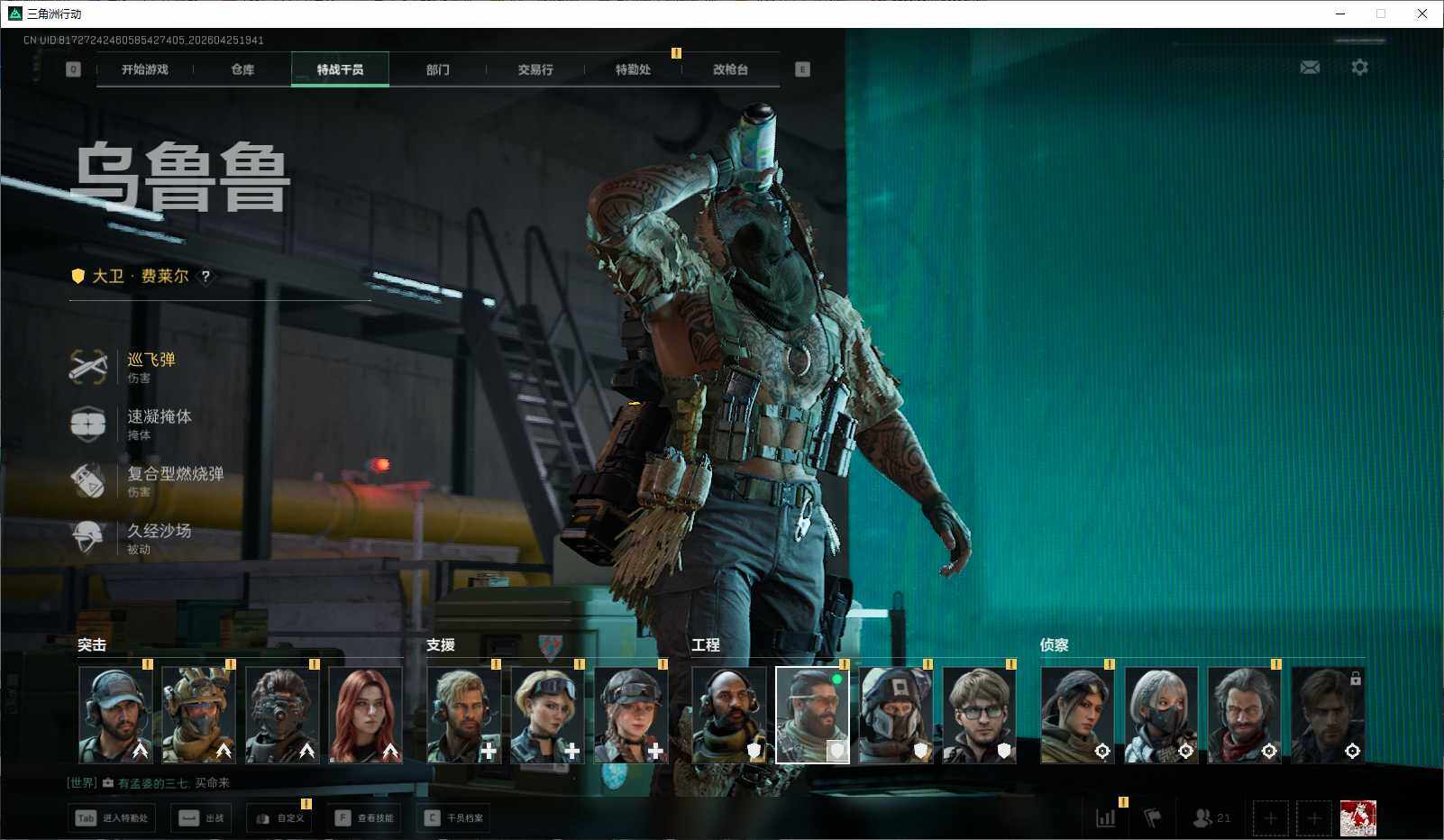Viewport: 1444px width, 840px height.
Task: Select the 工程 operator in helmet and mask
Action: pyautogui.click(x=896, y=715)
